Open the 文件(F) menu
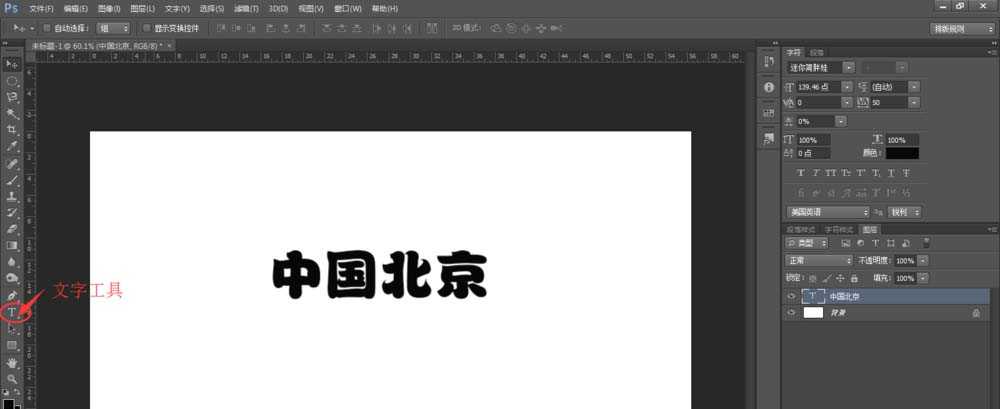This screenshot has width=1000, height=409. [41, 8]
